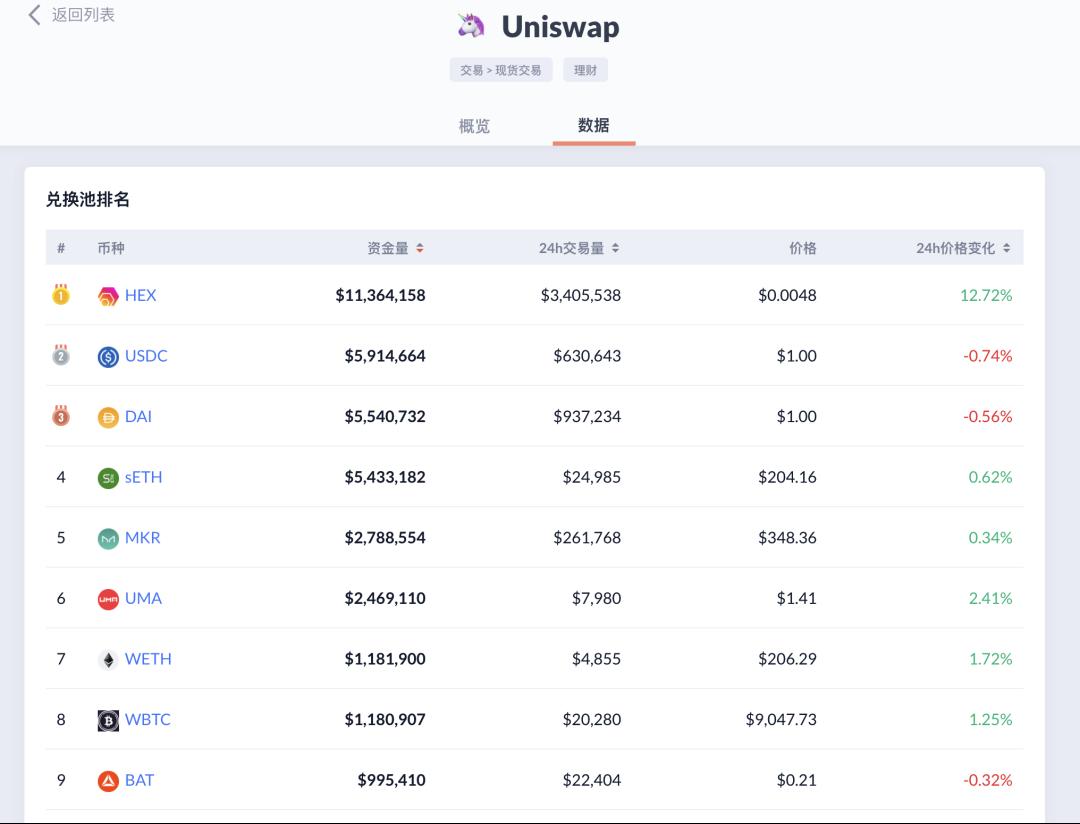Open the MKR token link

coord(143,537)
